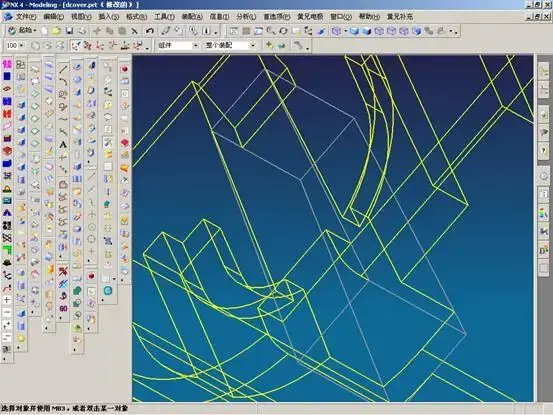Image resolution: width=553 pixels, height=415 pixels.
Task: Open the 信息(I) menu
Action: point(219,17)
